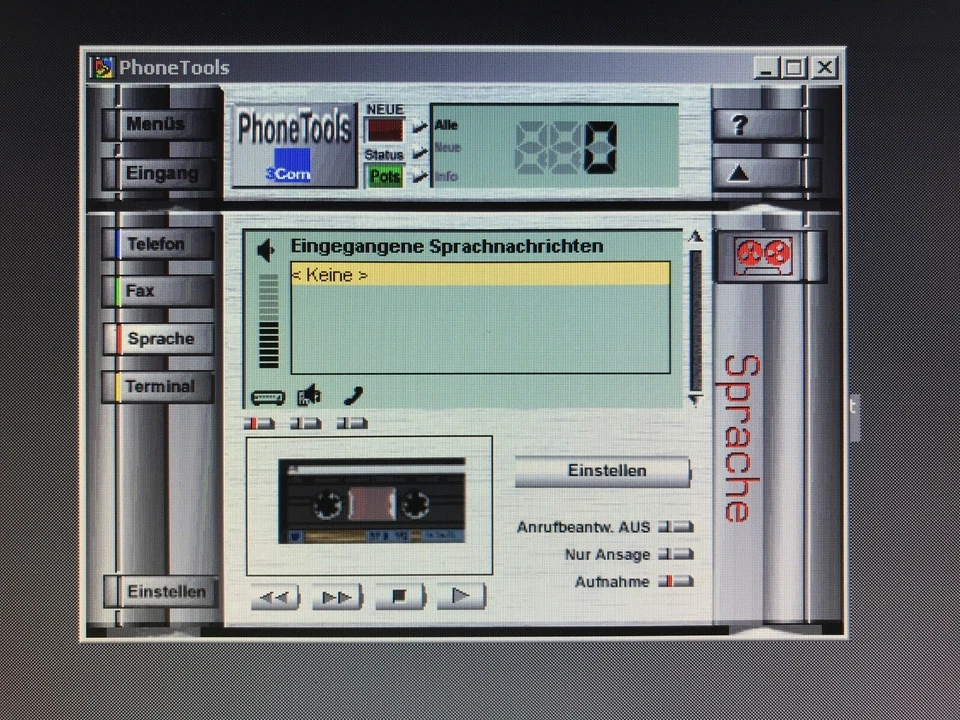Select the Info counter option
The height and width of the screenshot is (720, 960).
click(x=446, y=177)
